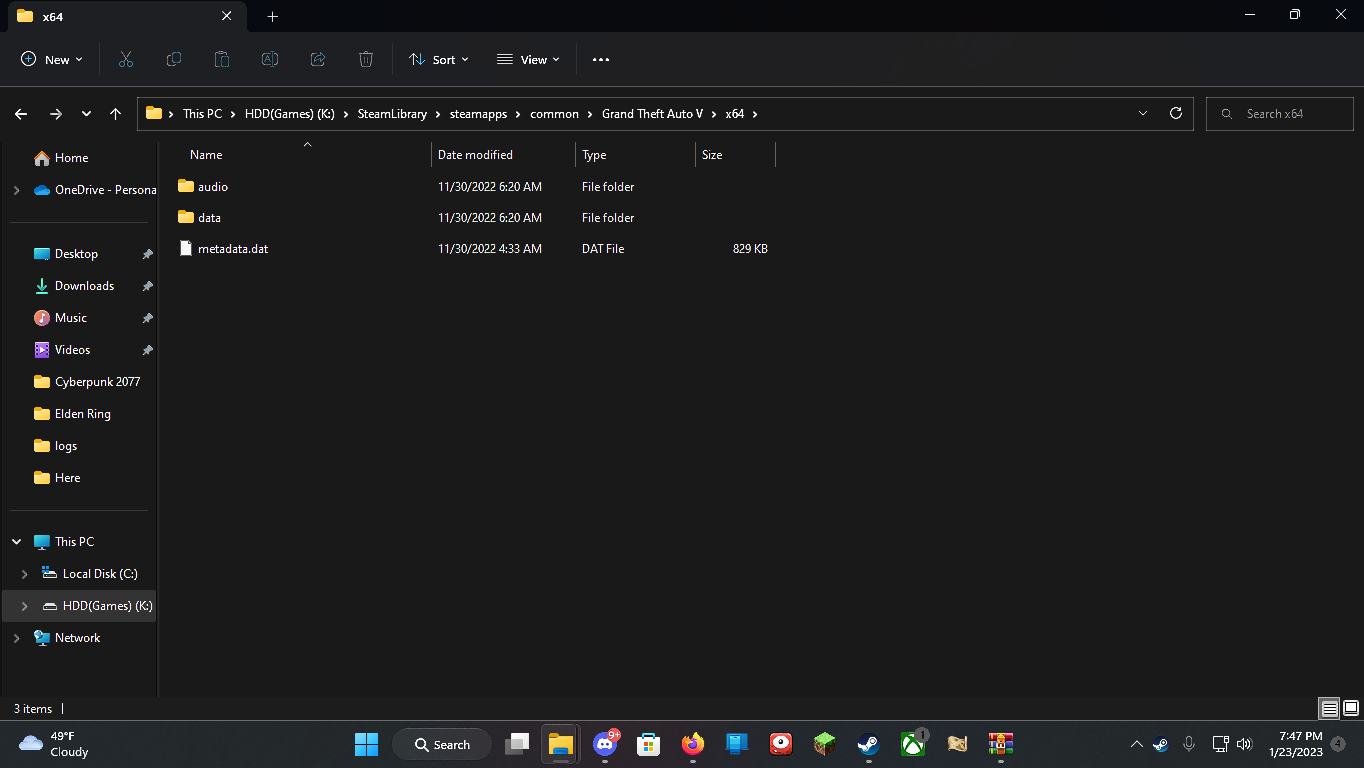The width and height of the screenshot is (1364, 768).
Task: Expand Local Disk (C:) node
Action: click(25, 574)
